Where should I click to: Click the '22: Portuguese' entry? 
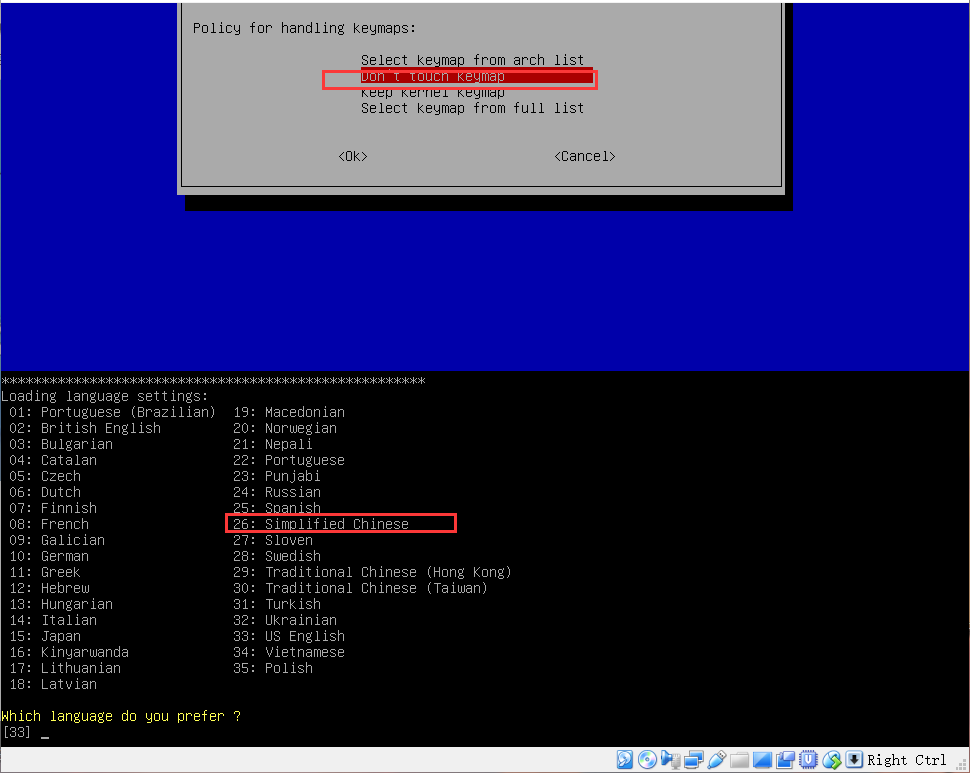click(289, 461)
